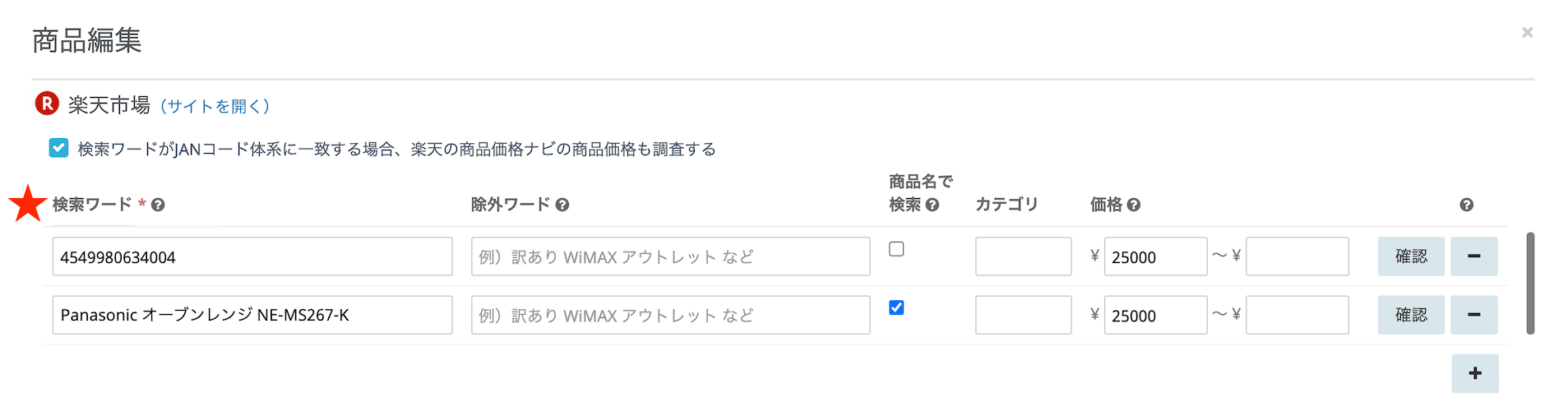Image resolution: width=1568 pixels, height=411 pixels.
Task: Remove the 4549980634004 row with minus
Action: tap(1473, 256)
